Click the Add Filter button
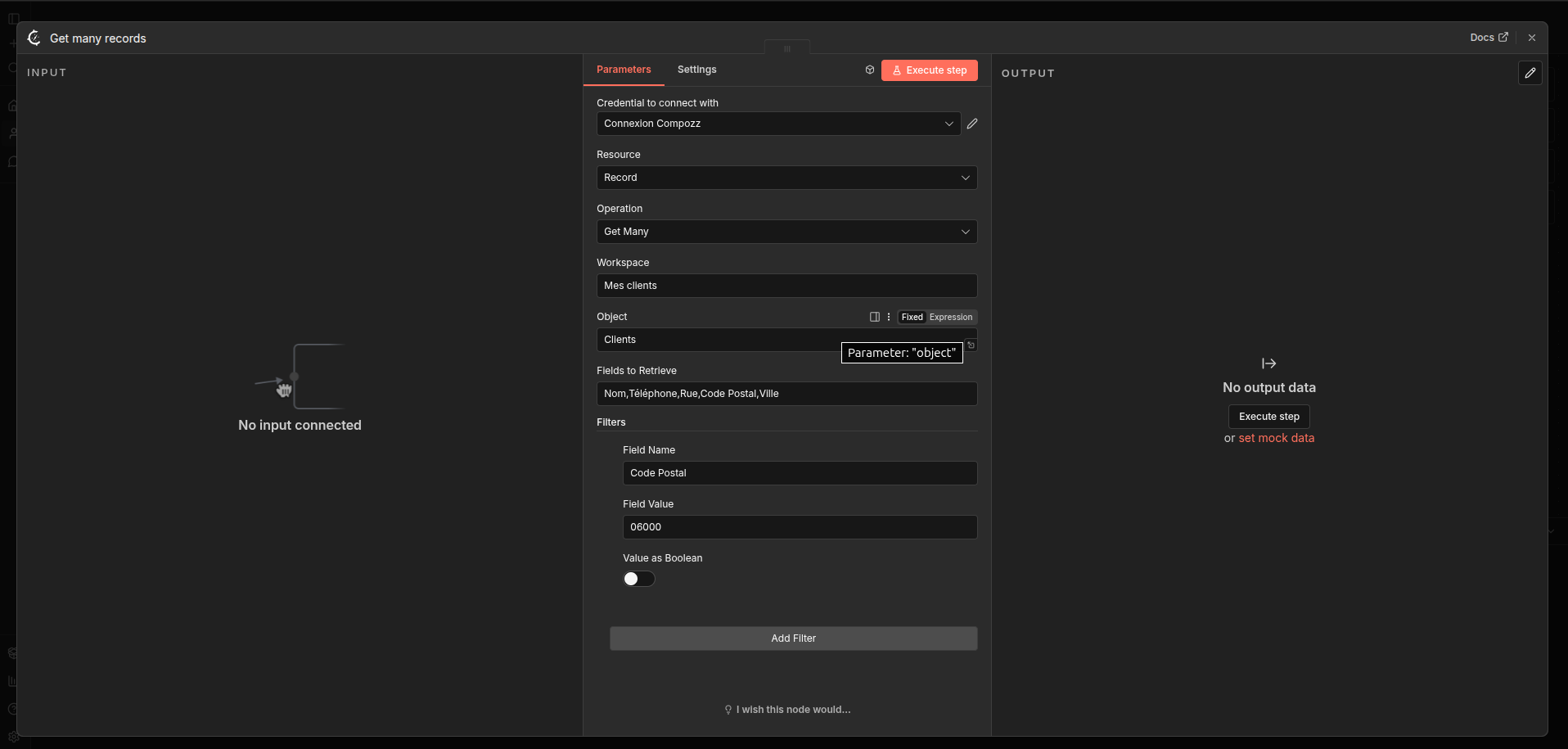Image resolution: width=1568 pixels, height=749 pixels. (x=793, y=638)
